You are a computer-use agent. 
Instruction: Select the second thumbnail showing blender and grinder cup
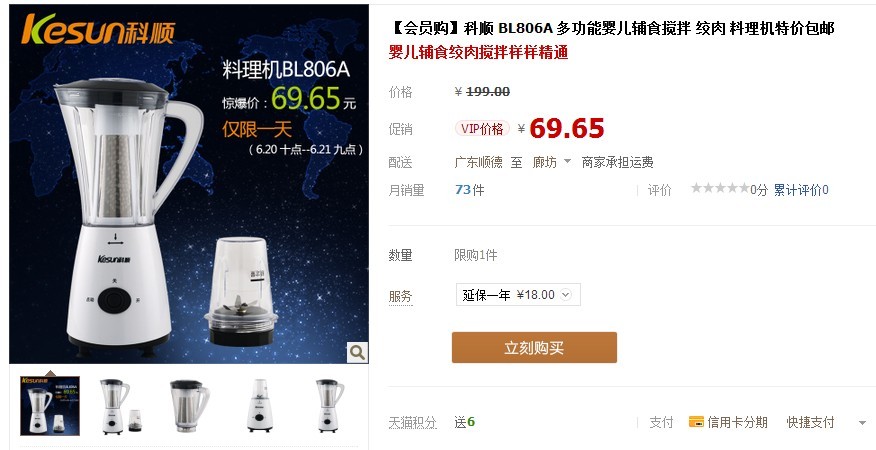click(x=120, y=406)
